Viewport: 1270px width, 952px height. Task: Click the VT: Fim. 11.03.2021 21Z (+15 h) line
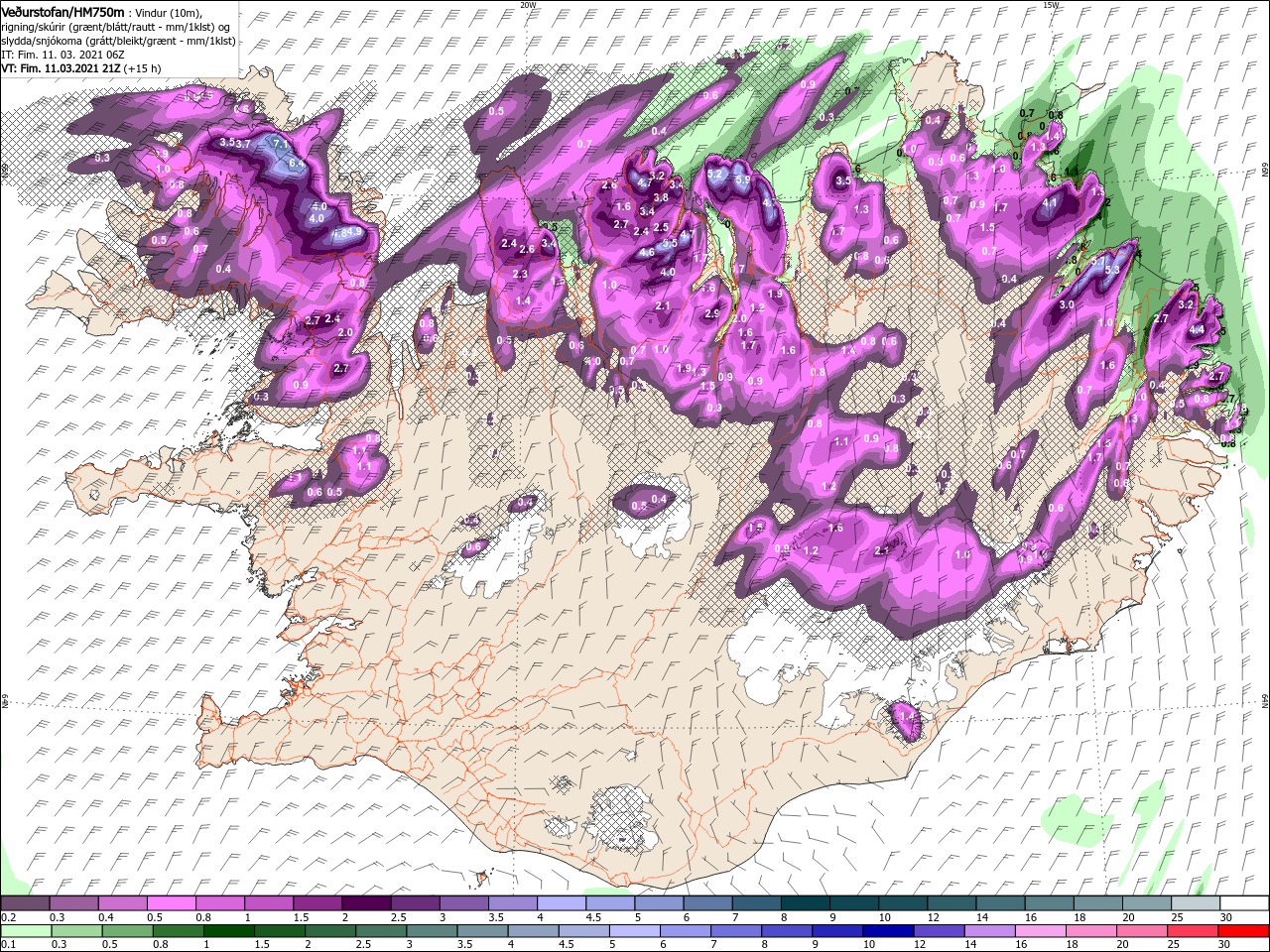click(x=81, y=68)
